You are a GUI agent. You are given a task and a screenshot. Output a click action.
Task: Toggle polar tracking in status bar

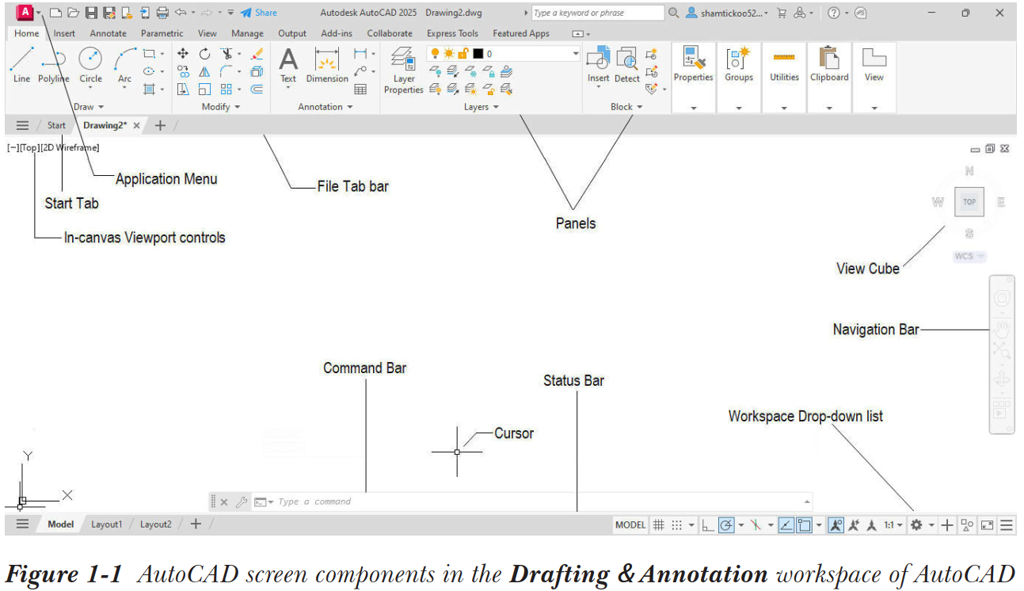tap(726, 524)
